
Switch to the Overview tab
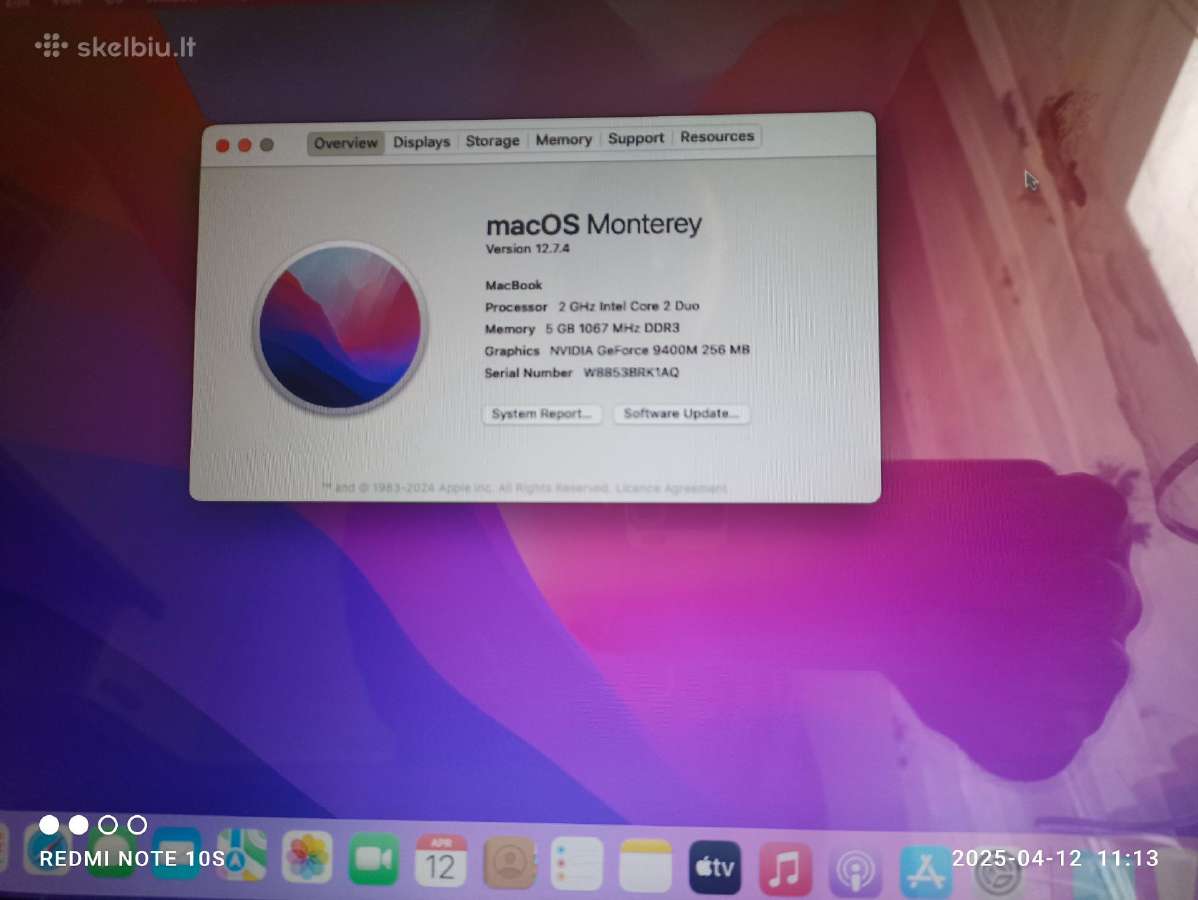(345, 143)
